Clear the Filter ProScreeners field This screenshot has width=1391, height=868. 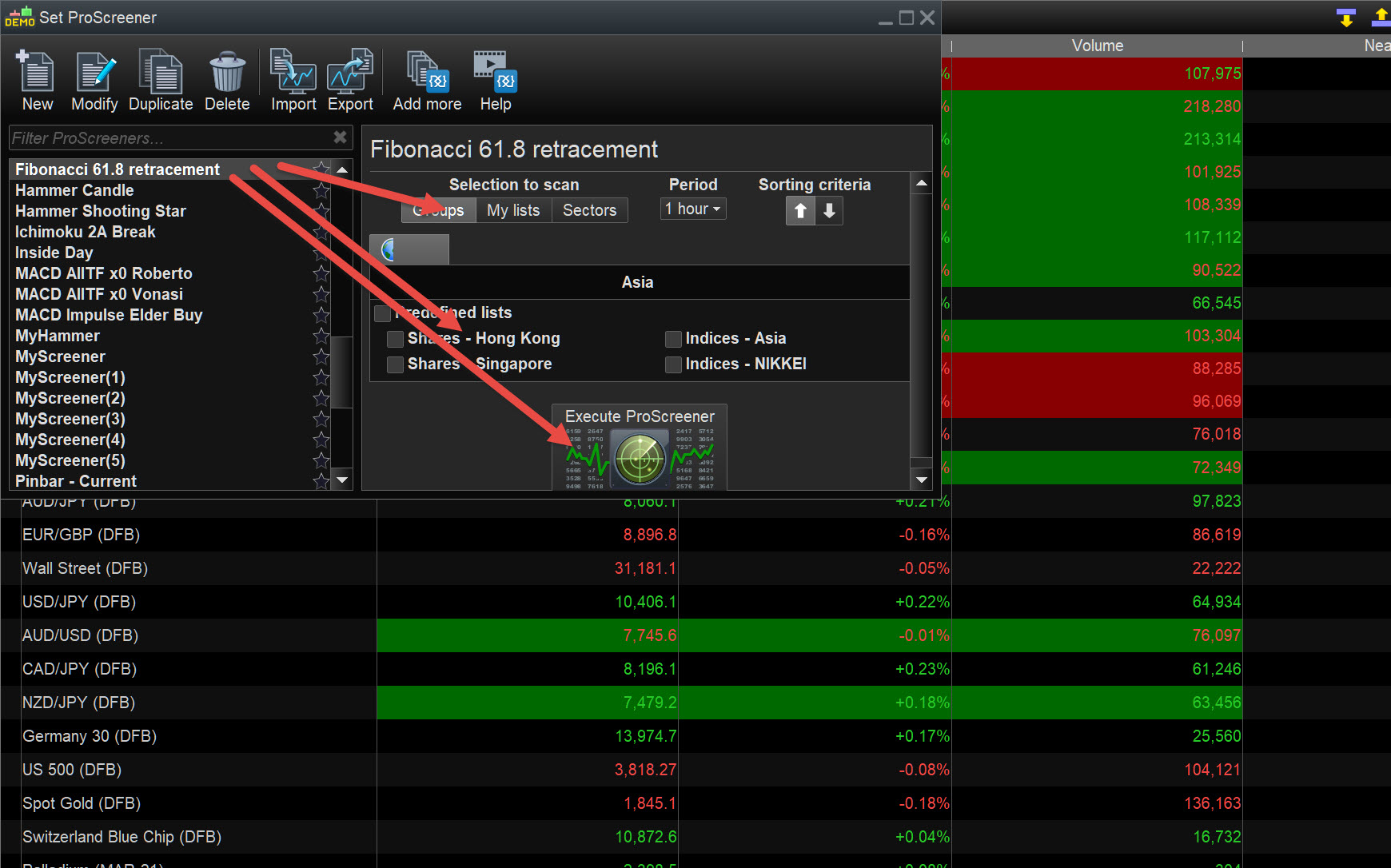click(x=340, y=137)
